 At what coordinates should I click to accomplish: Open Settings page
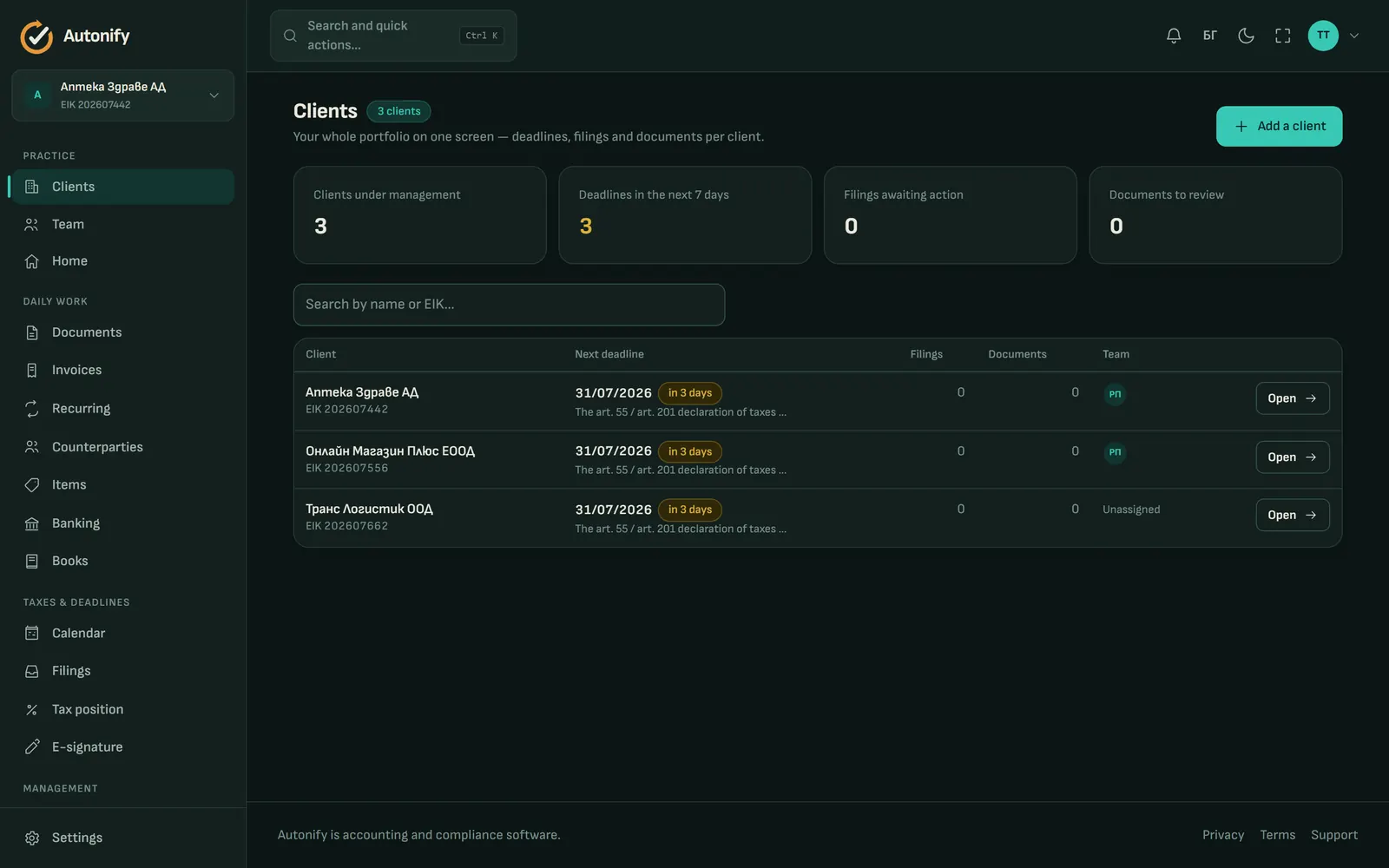pyautogui.click(x=123, y=838)
